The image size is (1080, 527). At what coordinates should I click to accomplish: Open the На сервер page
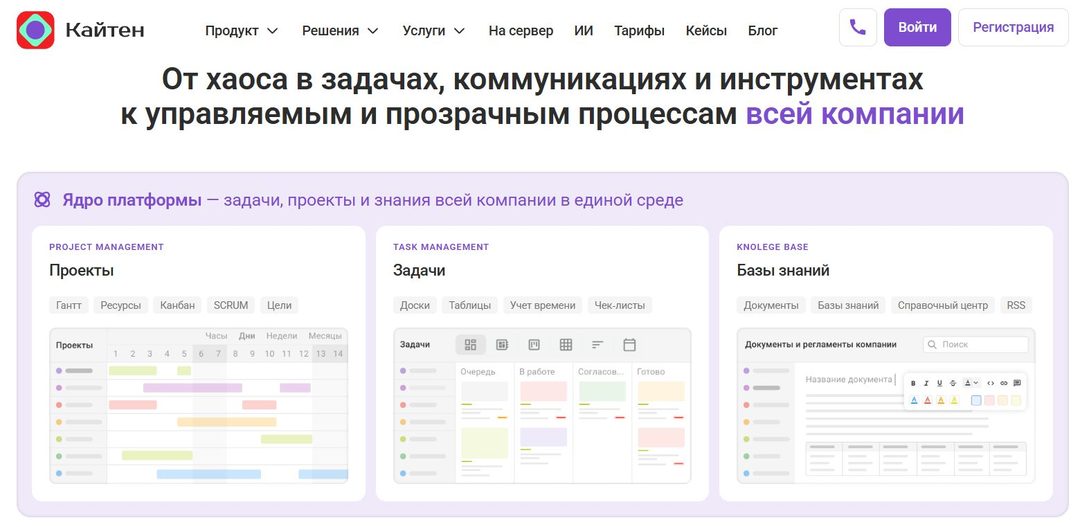point(521,30)
